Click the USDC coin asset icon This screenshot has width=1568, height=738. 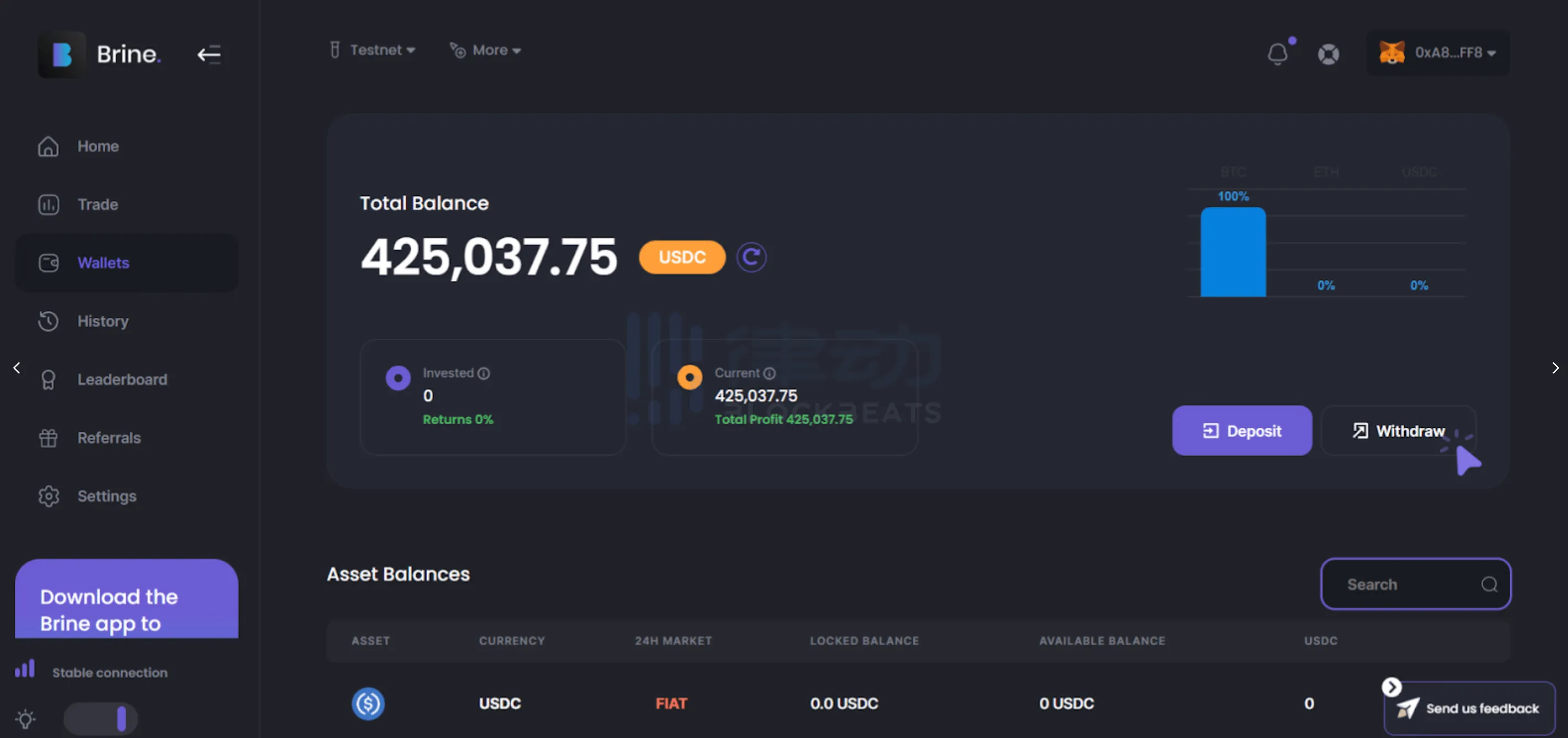tap(368, 703)
